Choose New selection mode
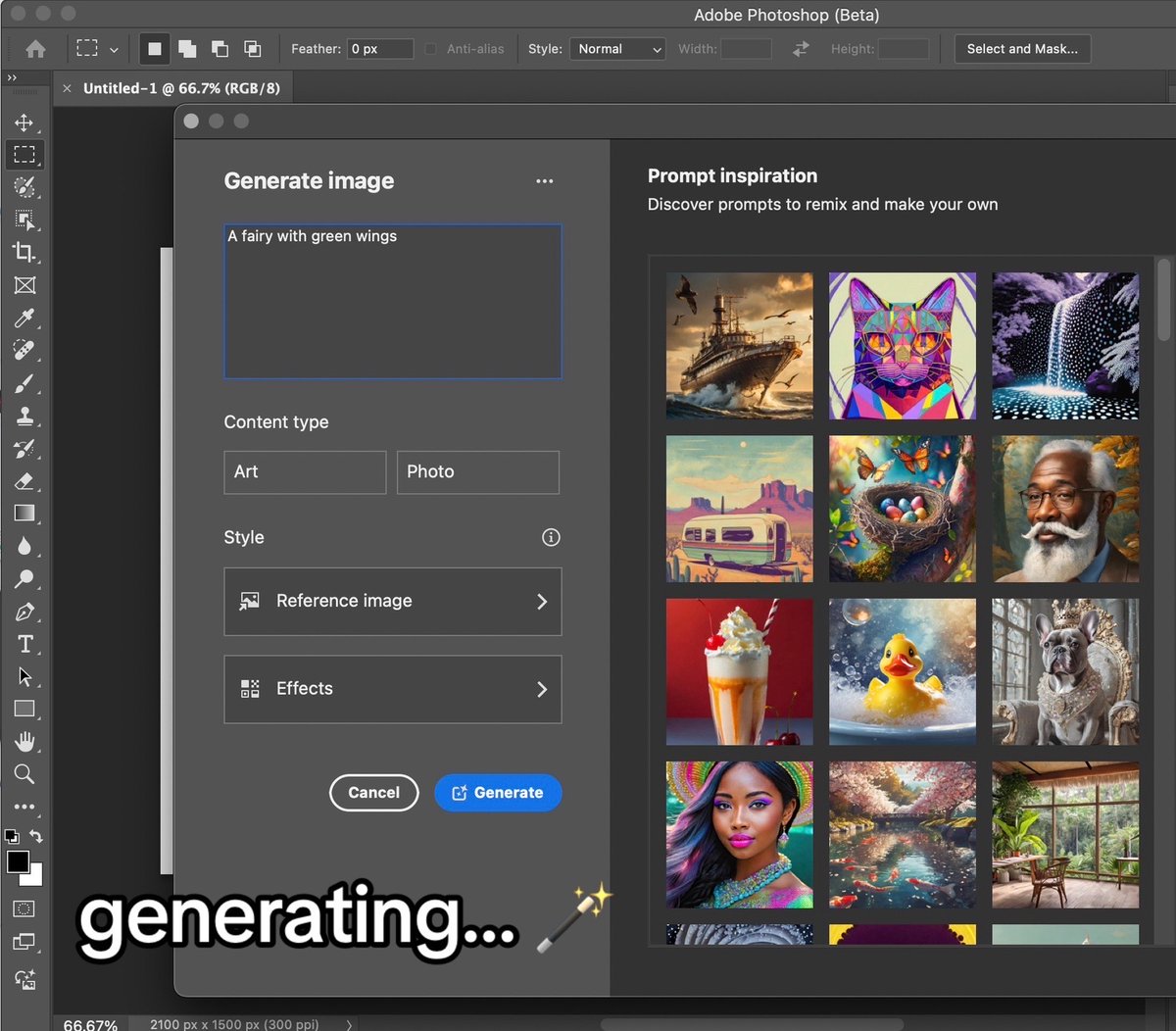 pos(155,49)
